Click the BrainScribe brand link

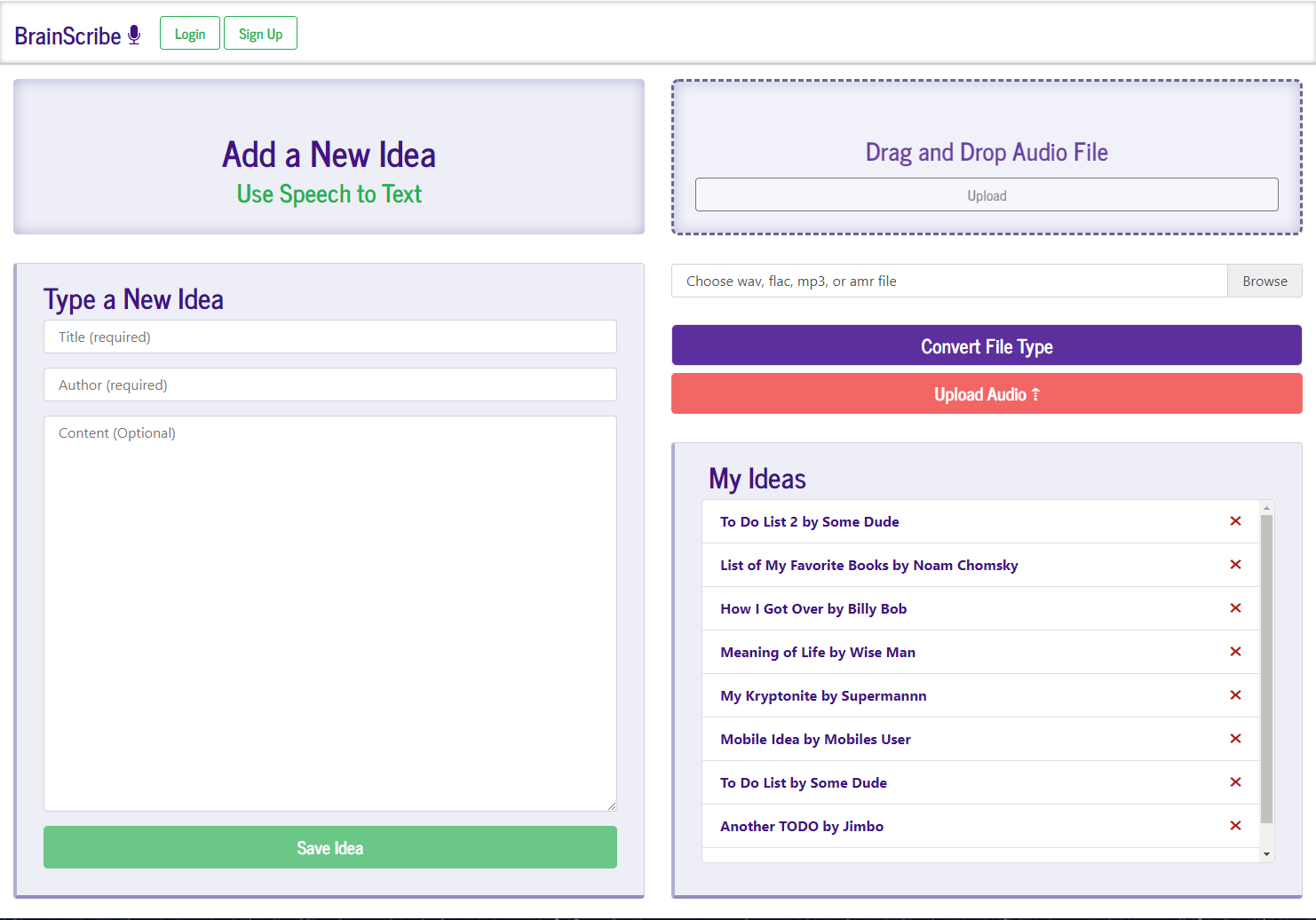(x=77, y=36)
